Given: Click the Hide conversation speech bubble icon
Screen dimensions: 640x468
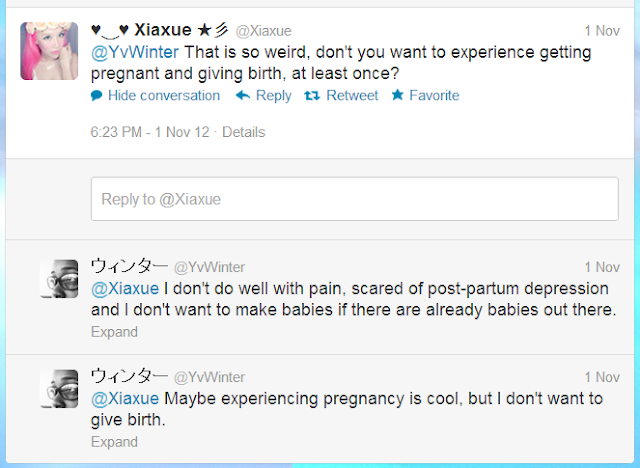Looking at the screenshot, I should 97,96.
